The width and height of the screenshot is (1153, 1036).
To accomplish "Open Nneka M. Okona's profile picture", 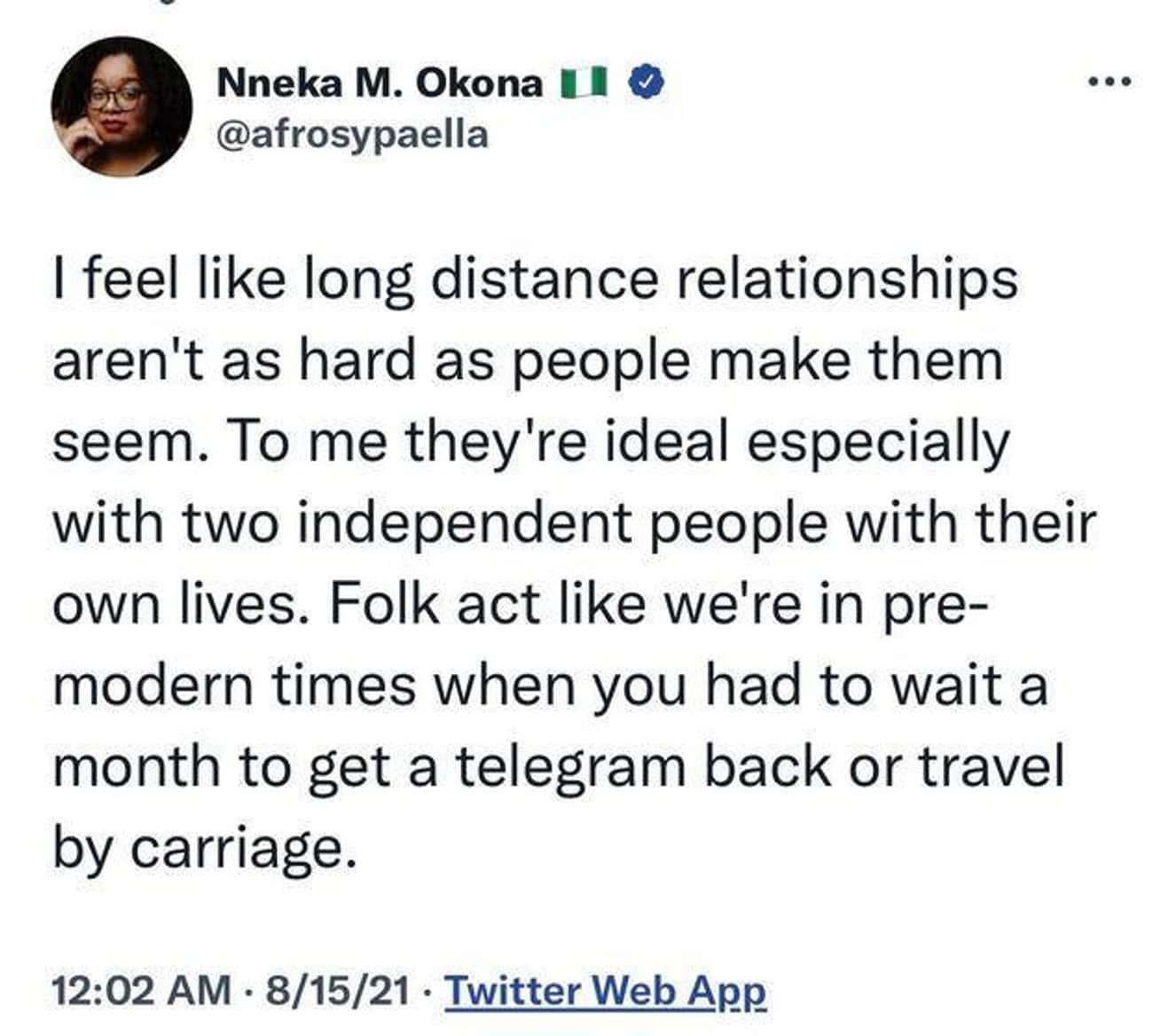I will [x=122, y=106].
